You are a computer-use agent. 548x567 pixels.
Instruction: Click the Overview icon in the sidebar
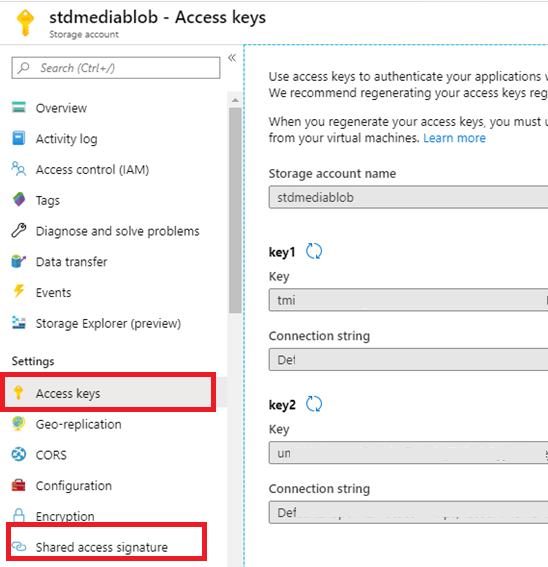(19, 107)
